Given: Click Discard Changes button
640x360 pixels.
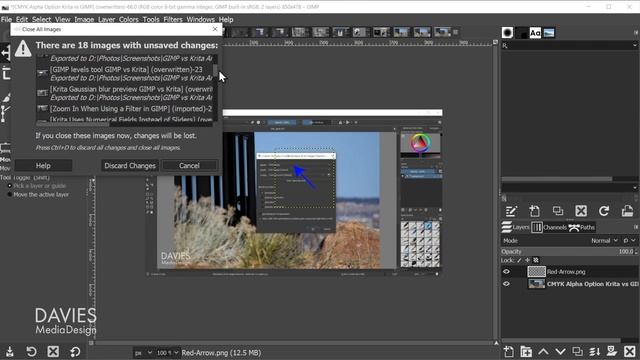Looking at the screenshot, I should pos(130,165).
